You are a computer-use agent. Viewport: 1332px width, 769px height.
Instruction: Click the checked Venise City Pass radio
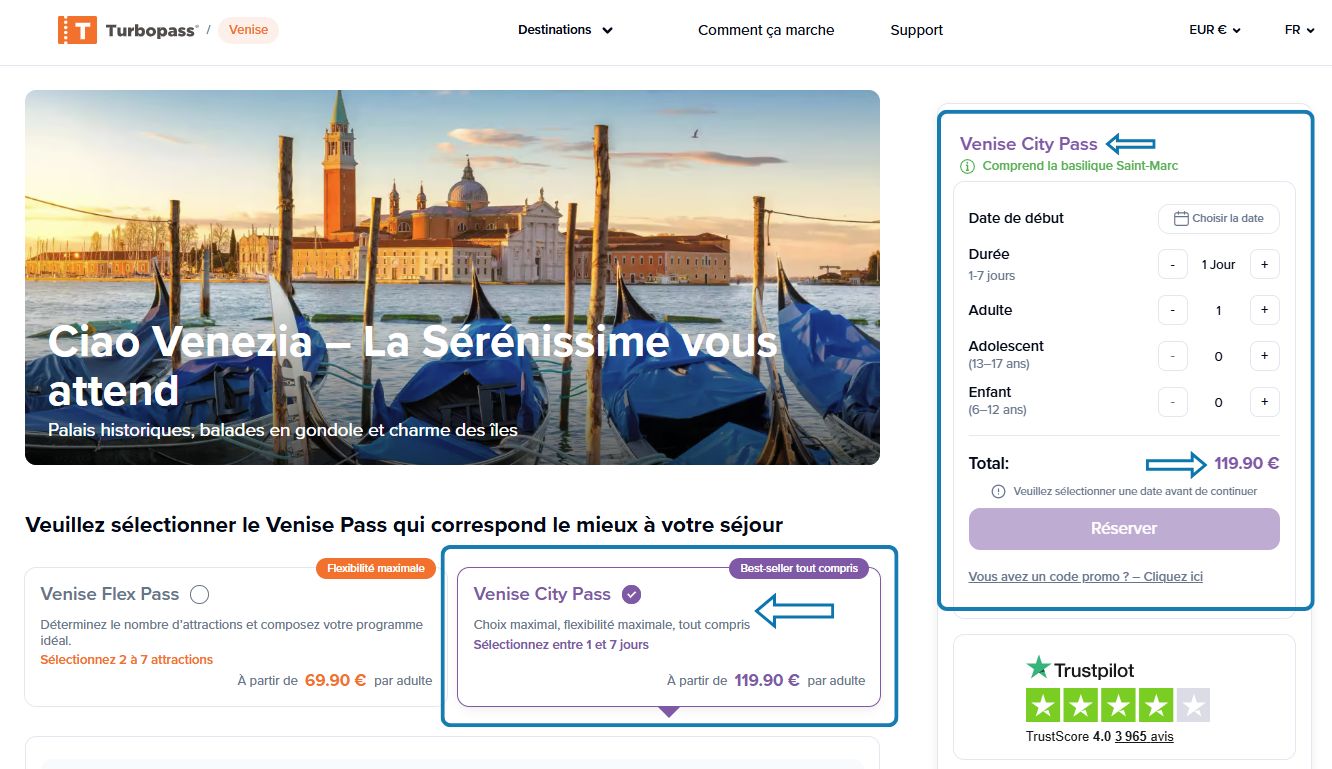631,593
